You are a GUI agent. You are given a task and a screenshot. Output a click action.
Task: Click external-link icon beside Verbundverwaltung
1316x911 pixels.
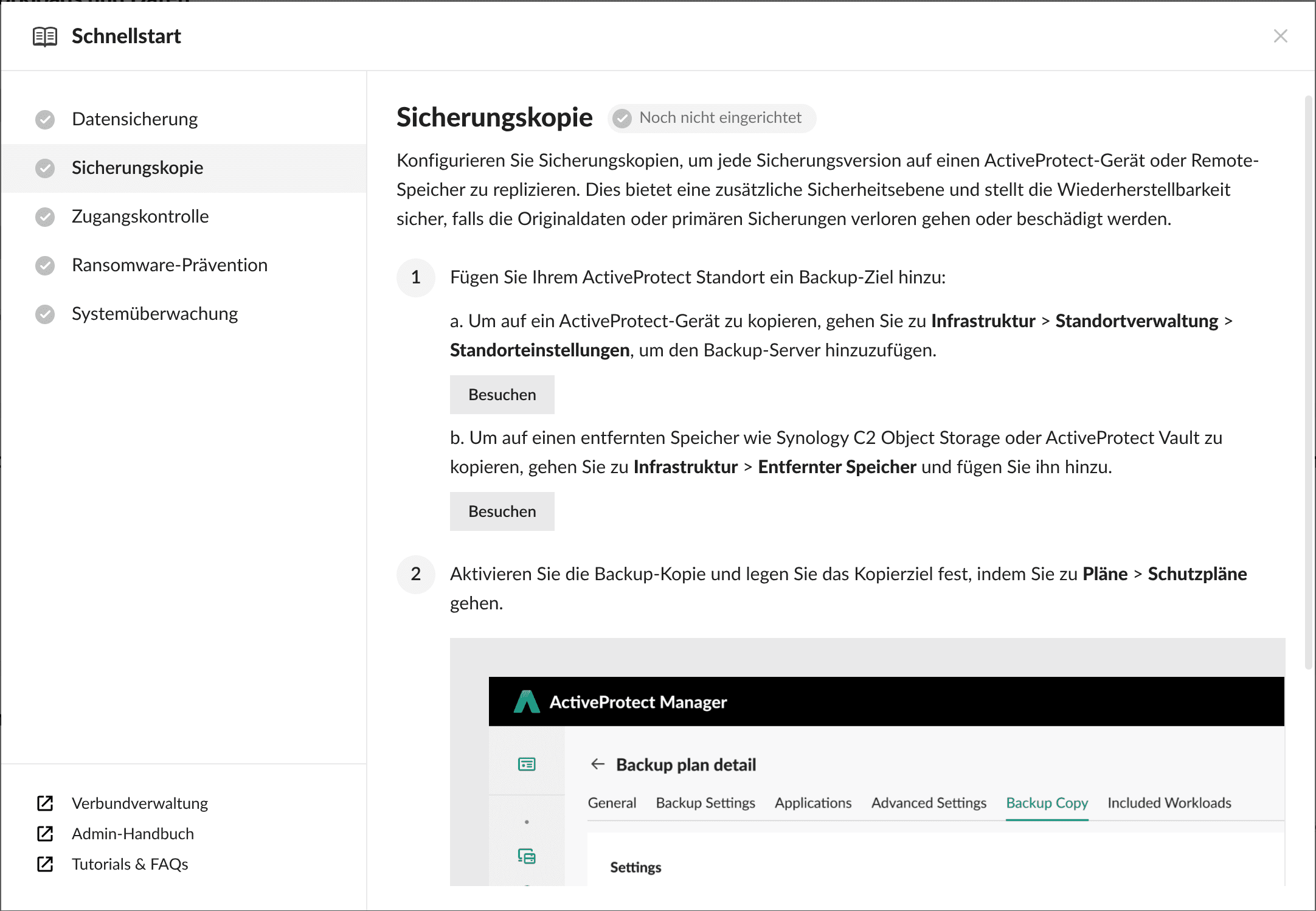[45, 803]
